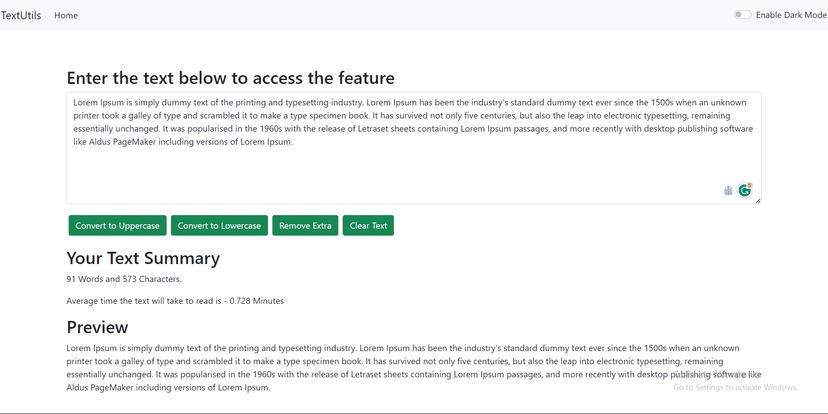Screen dimensions: 828x414
Task: Click the Preview heading
Action: tap(97, 327)
